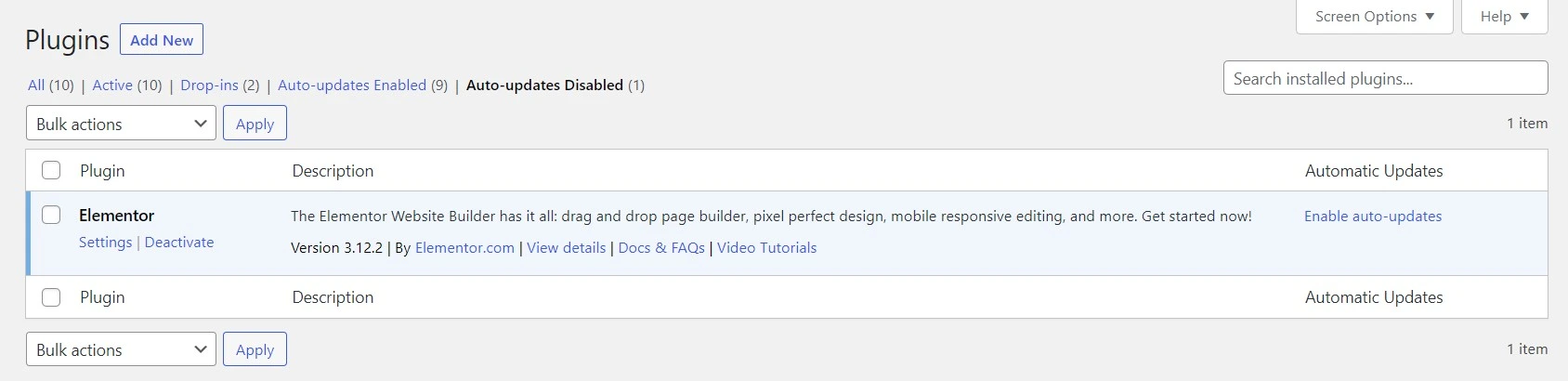This screenshot has height=381, width=1568.
Task: Open Elementor View details link
Action: click(x=566, y=248)
